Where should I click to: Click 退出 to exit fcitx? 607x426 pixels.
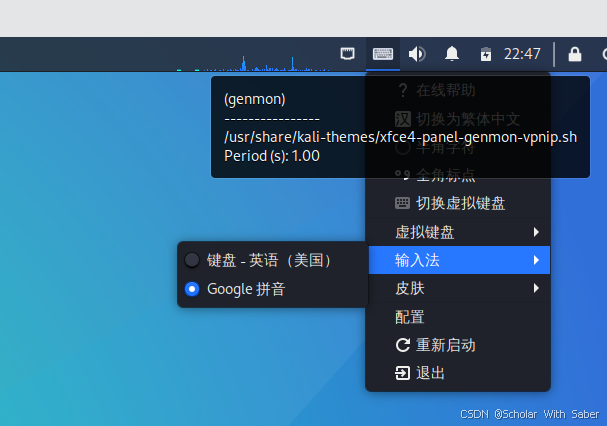tap(458, 373)
